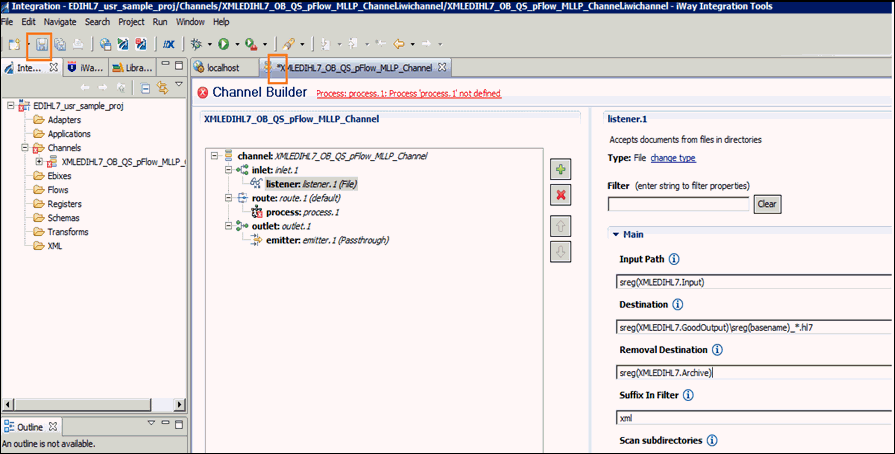Switch to the iWay tab in left panel

click(x=85, y=67)
